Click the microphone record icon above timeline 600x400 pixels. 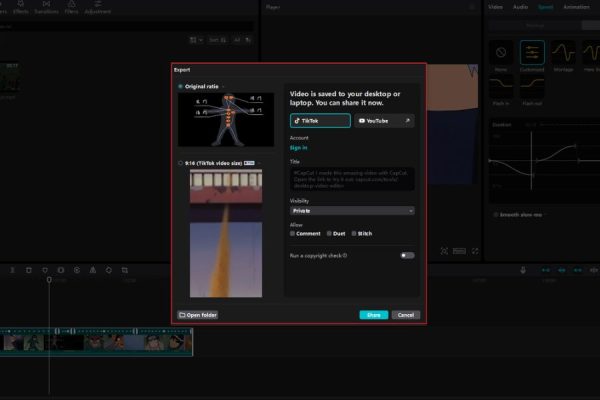(523, 270)
